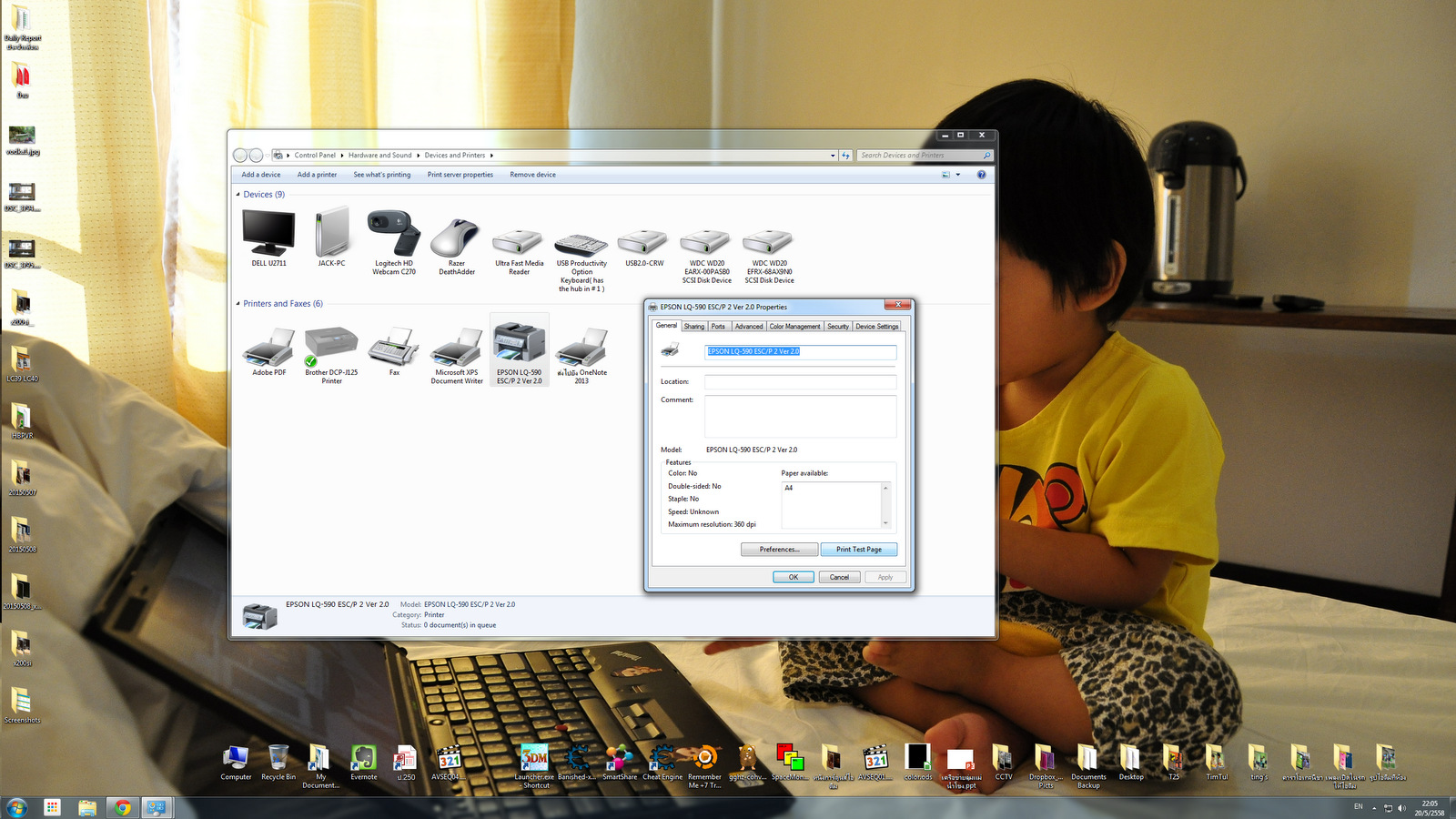Click Cancel in the printer Properties dialog

[x=839, y=577]
